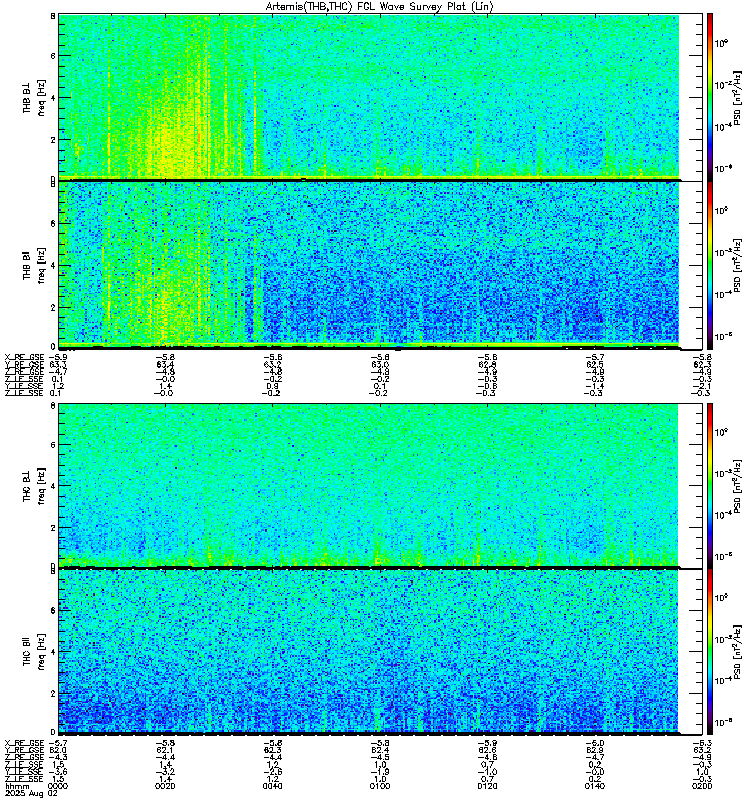Click the 0100 time tick label
This screenshot has height=800, width=750.
(x=380, y=786)
